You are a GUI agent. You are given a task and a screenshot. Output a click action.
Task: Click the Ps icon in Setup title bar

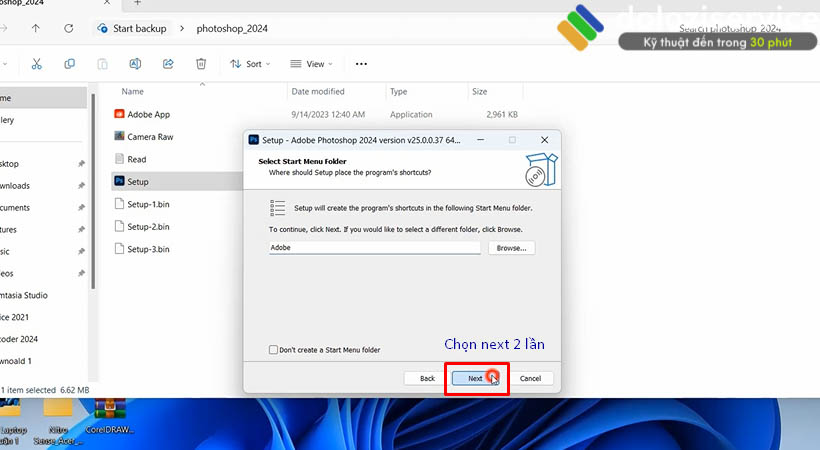254,140
